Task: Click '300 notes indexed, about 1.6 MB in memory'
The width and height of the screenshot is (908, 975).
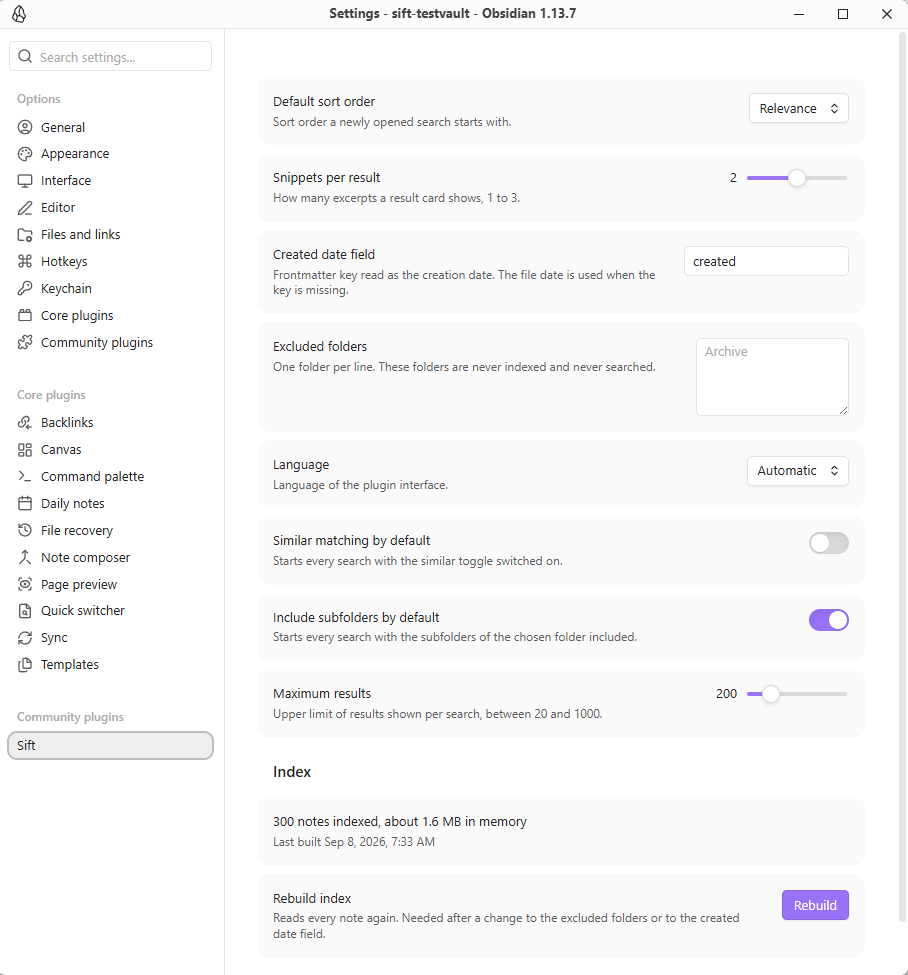Action: coord(400,821)
